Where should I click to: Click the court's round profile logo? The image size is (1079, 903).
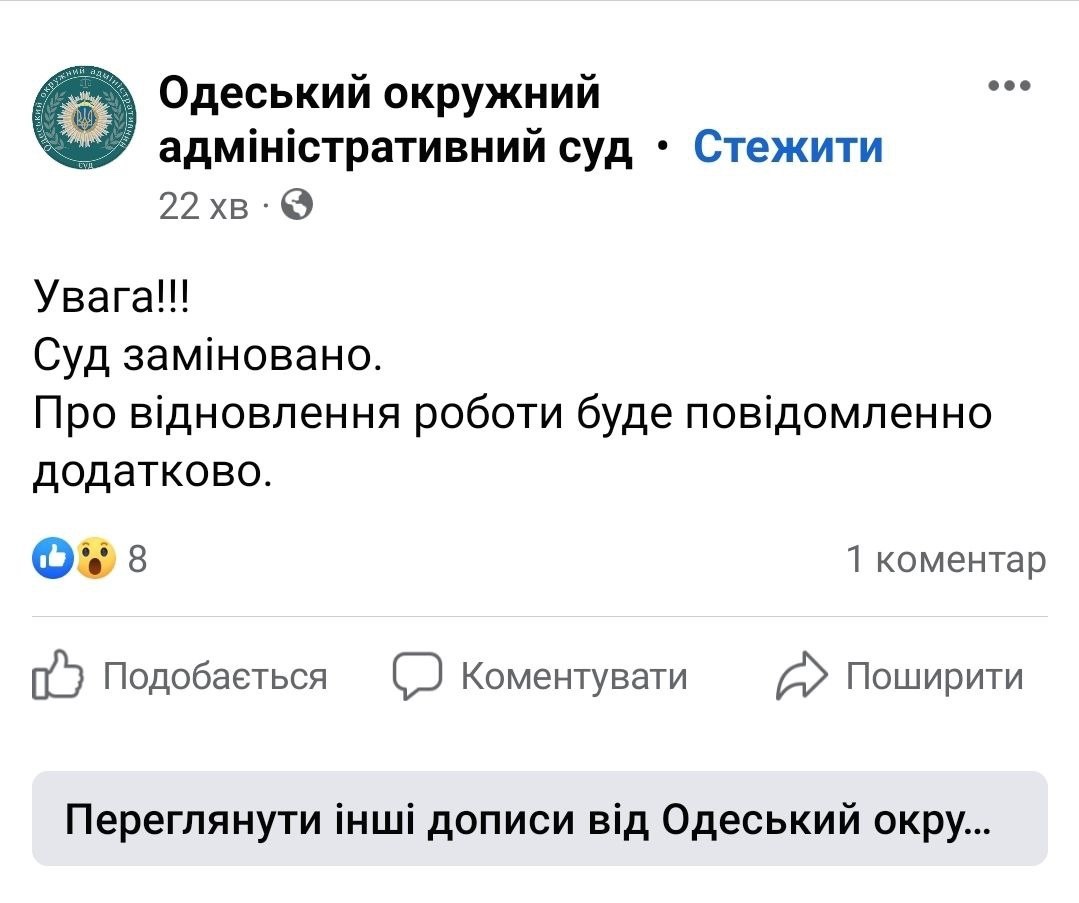84,118
